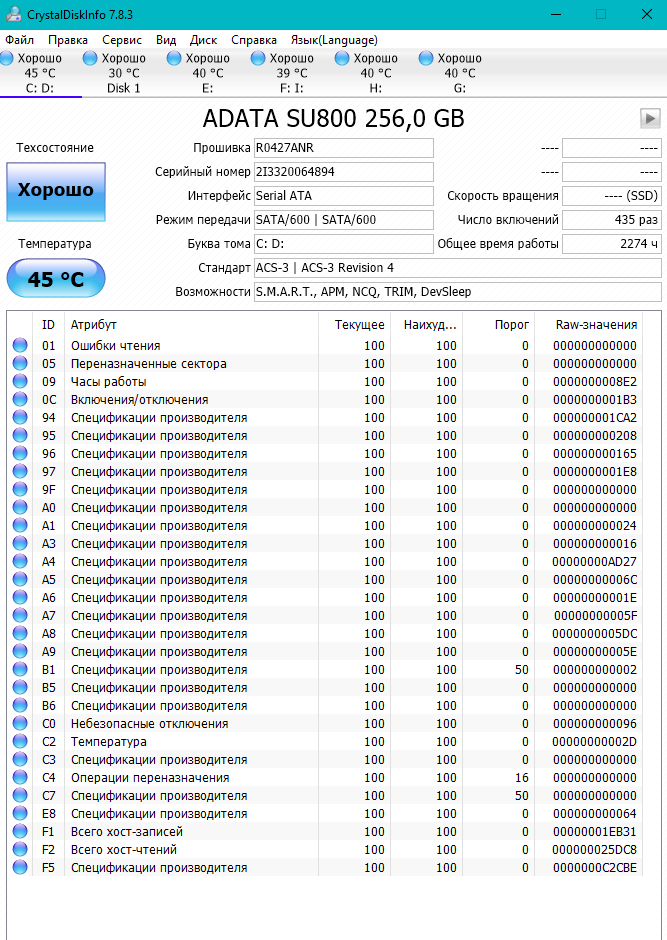Click status icon of row ID C7
The width and height of the screenshot is (667, 940).
click(x=20, y=795)
